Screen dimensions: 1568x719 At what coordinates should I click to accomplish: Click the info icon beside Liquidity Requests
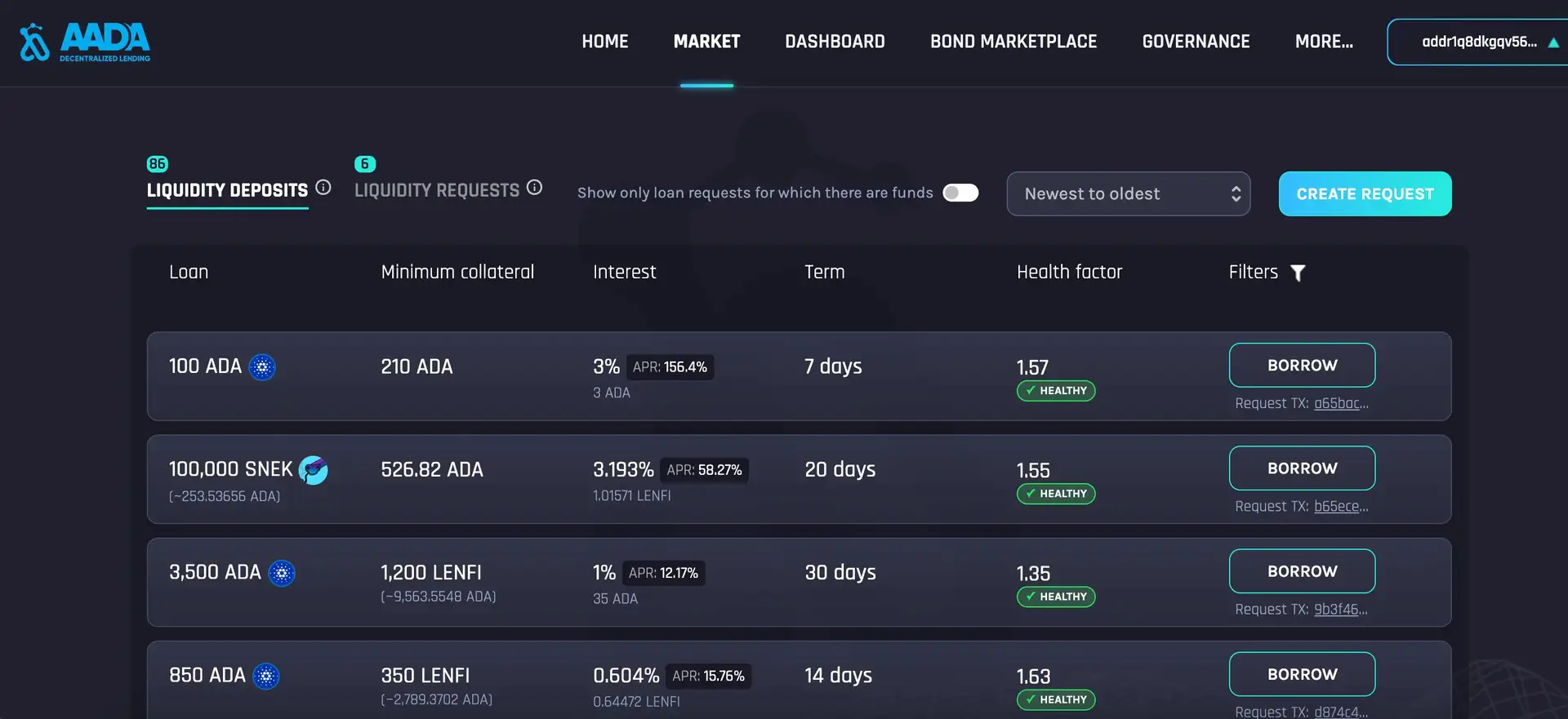pyautogui.click(x=534, y=188)
